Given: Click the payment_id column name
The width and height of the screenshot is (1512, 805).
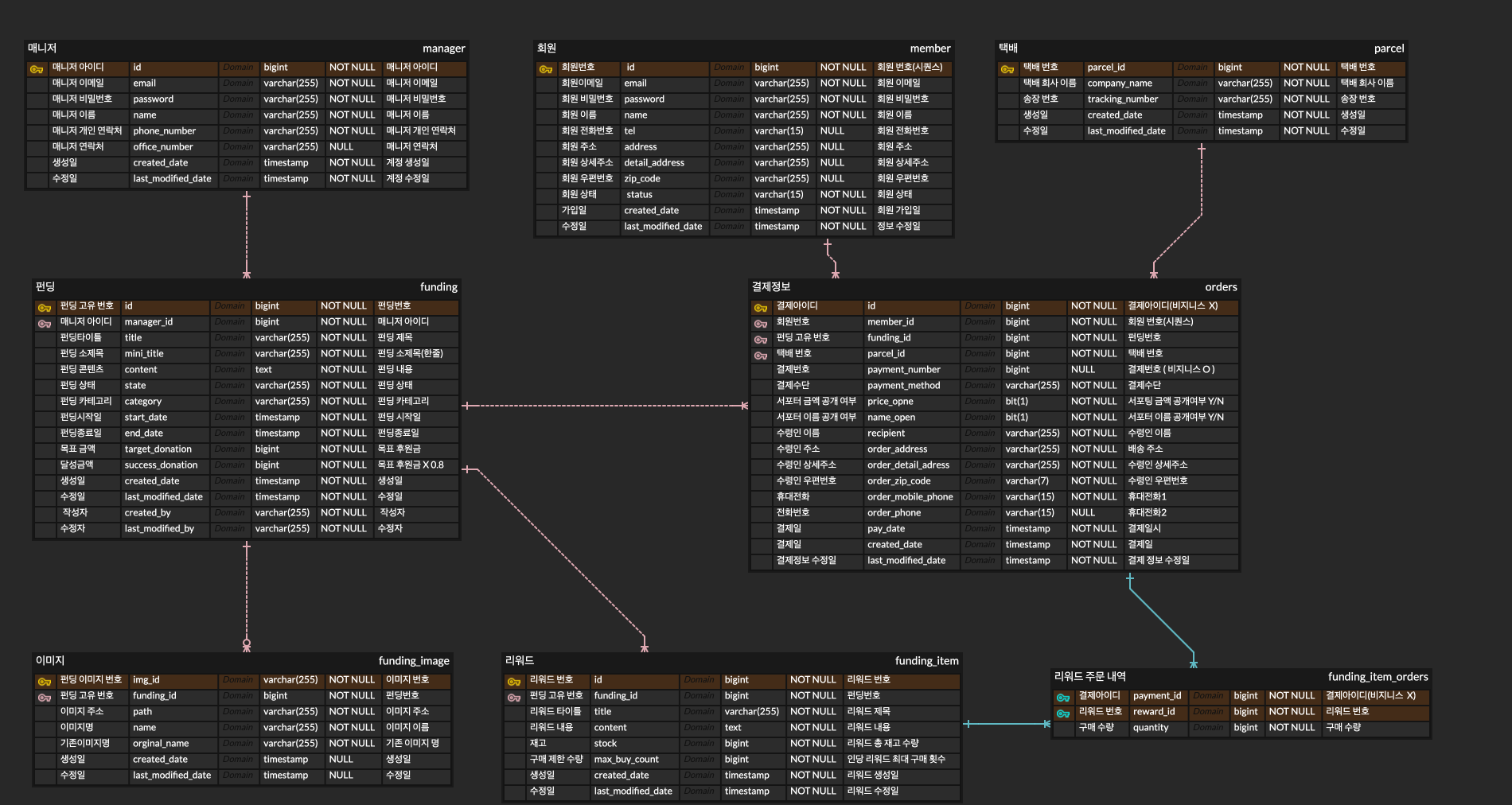Looking at the screenshot, I should click(1157, 696).
